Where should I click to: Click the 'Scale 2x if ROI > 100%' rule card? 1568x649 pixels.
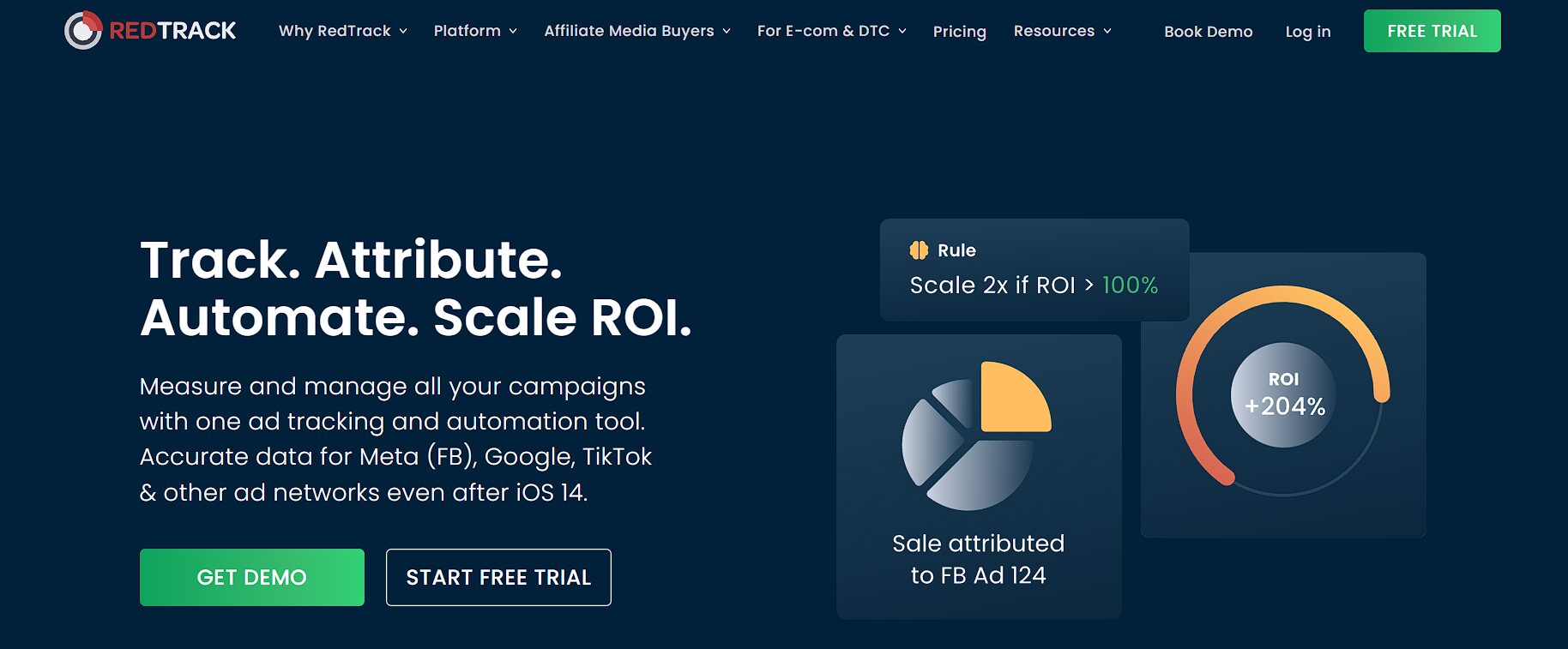pyautogui.click(x=1034, y=270)
